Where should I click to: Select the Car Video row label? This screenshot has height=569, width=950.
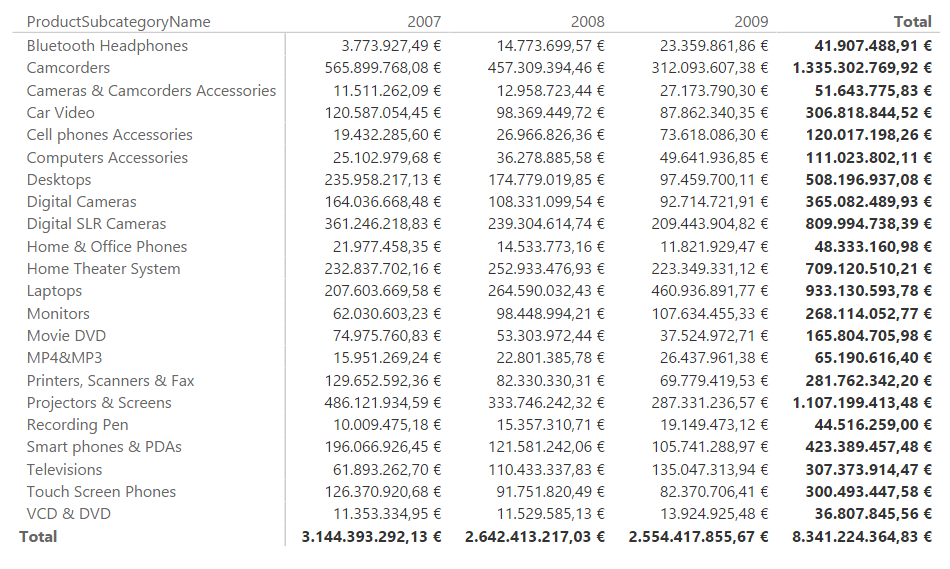[x=61, y=113]
